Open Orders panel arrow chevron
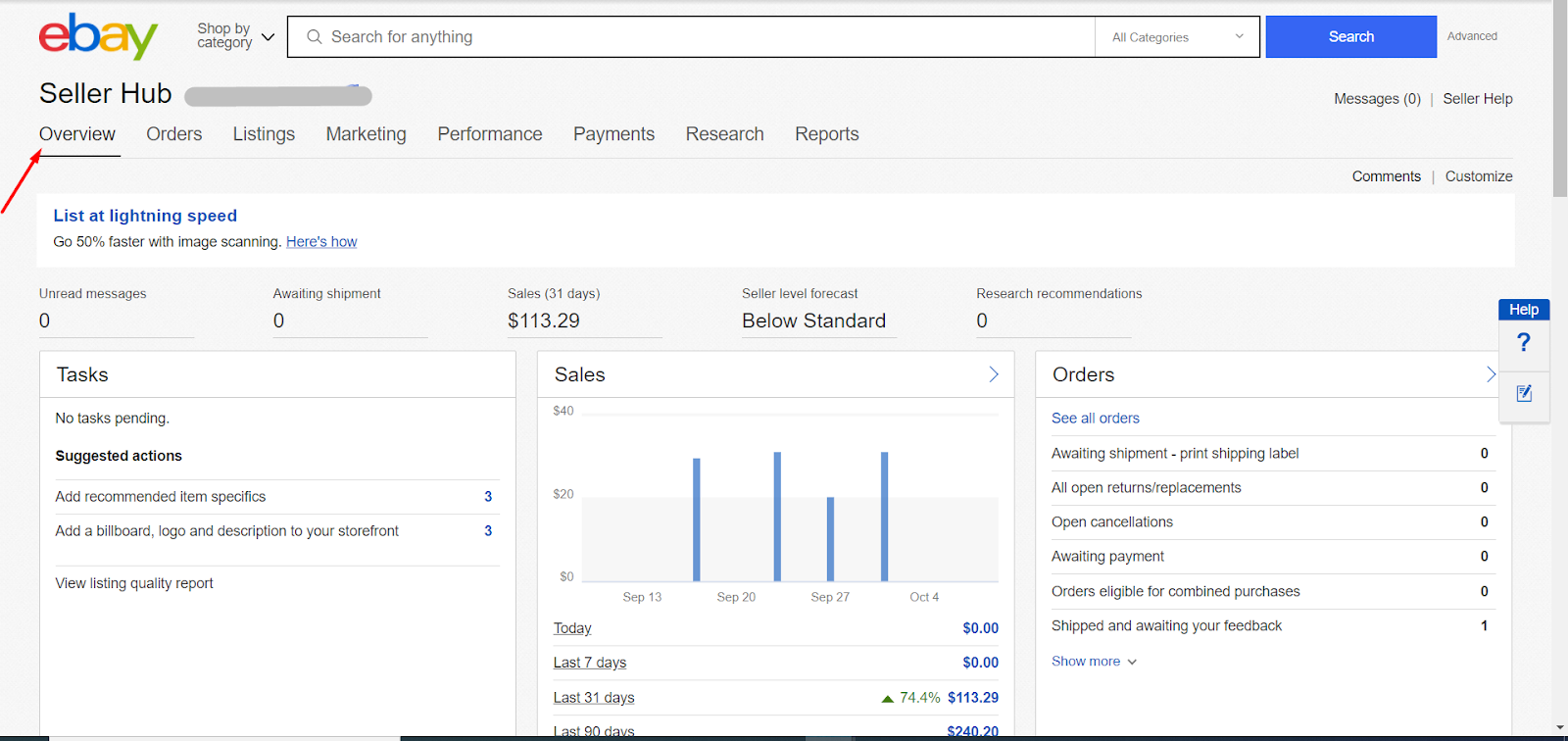 [x=1491, y=374]
